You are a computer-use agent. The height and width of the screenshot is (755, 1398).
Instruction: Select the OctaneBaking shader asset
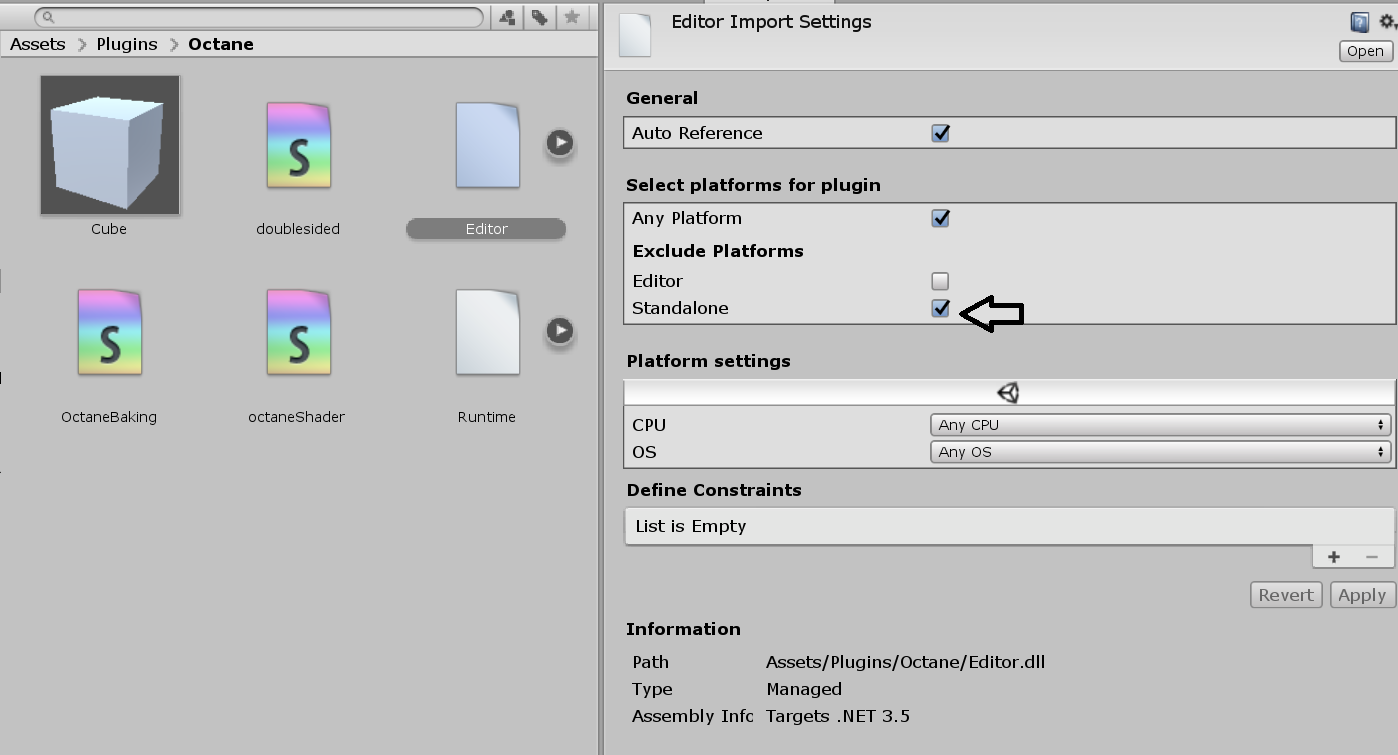click(109, 332)
